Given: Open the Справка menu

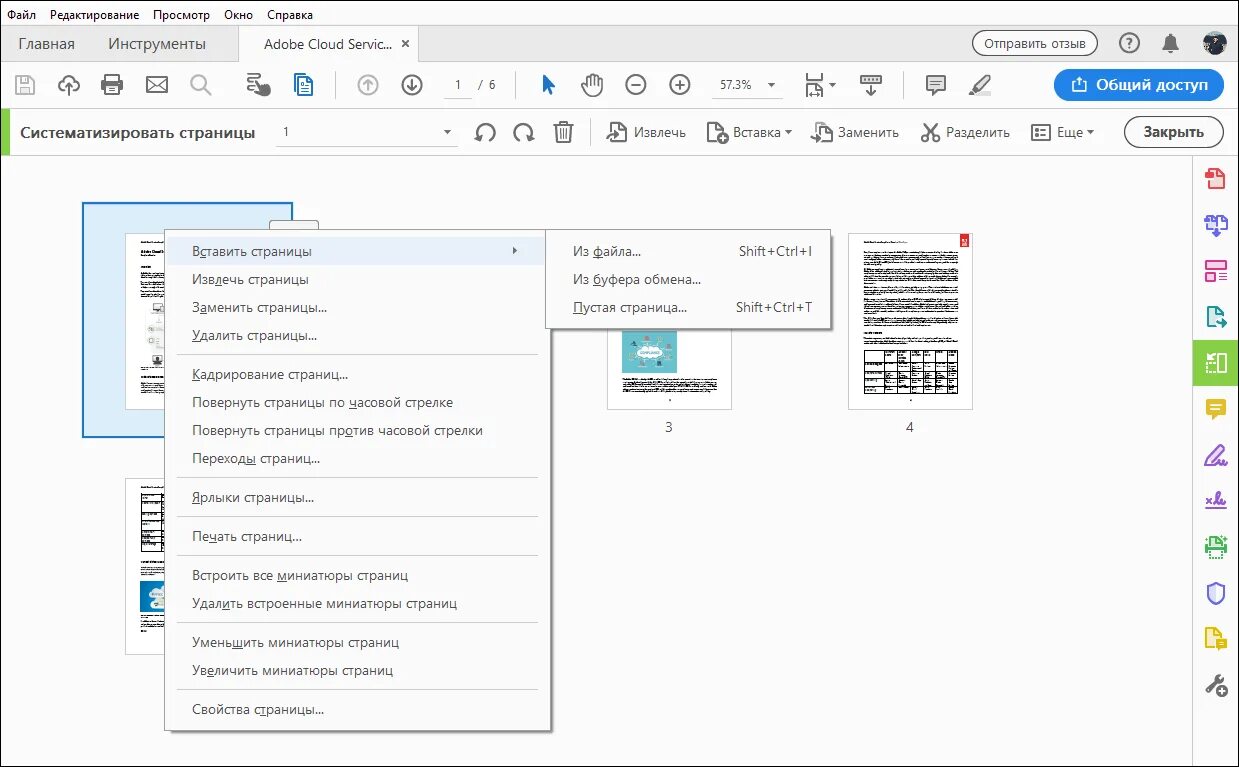Looking at the screenshot, I should (x=290, y=15).
